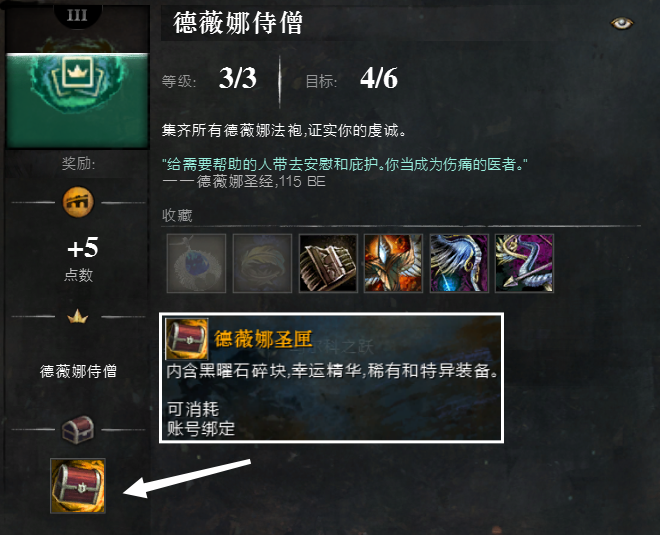Click the small golden crown title icon
This screenshot has width=660, height=535.
pyautogui.click(x=78, y=317)
